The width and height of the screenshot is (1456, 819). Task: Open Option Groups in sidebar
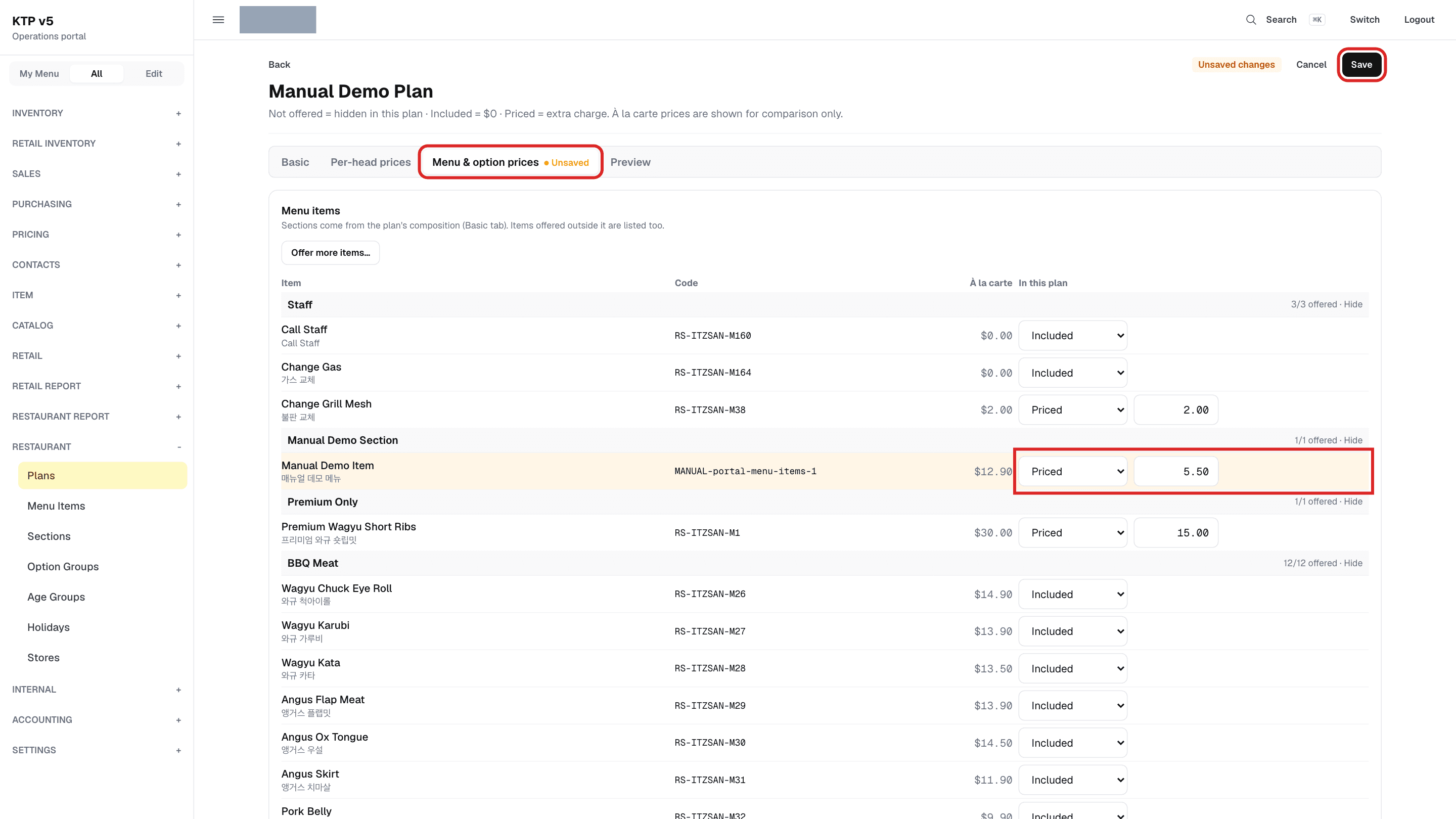pos(102,566)
